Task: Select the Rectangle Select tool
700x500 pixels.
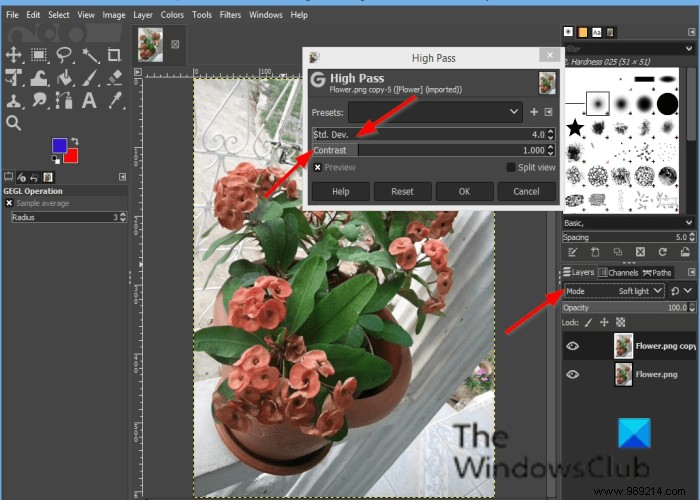Action: point(39,55)
